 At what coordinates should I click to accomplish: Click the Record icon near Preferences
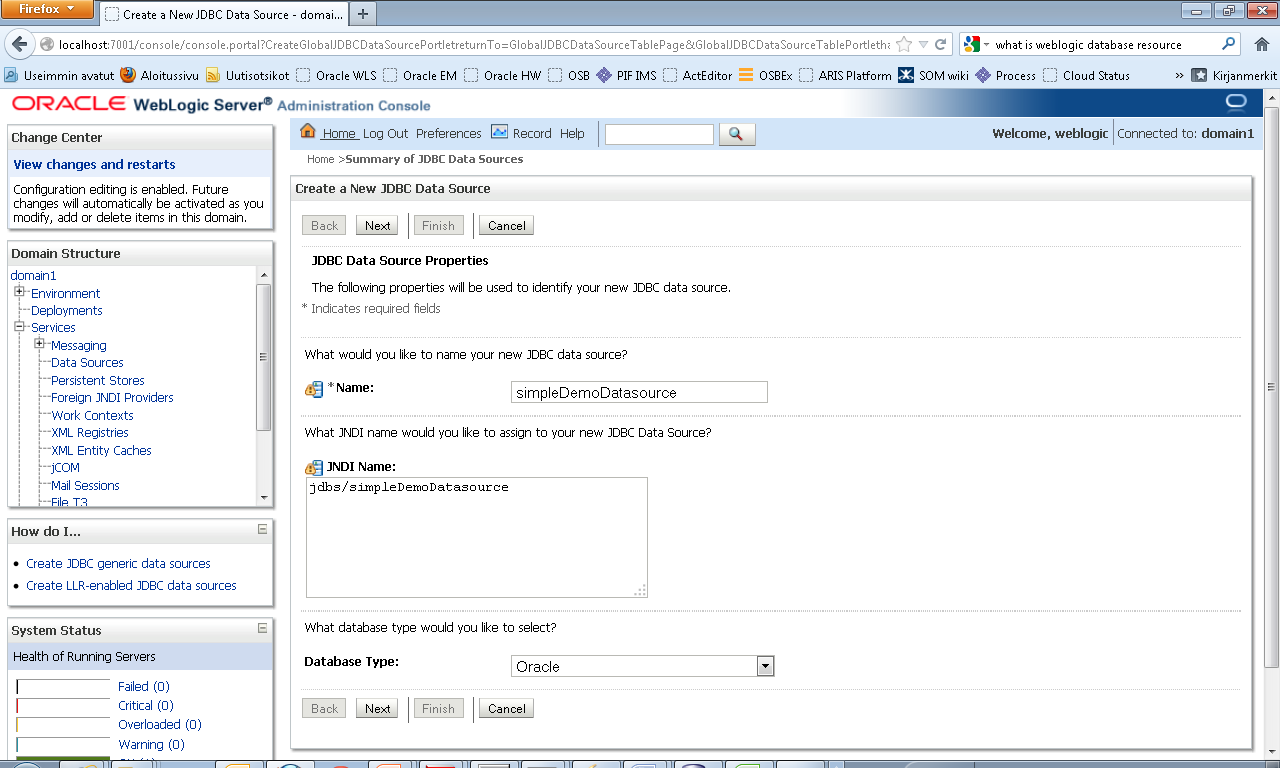500,133
